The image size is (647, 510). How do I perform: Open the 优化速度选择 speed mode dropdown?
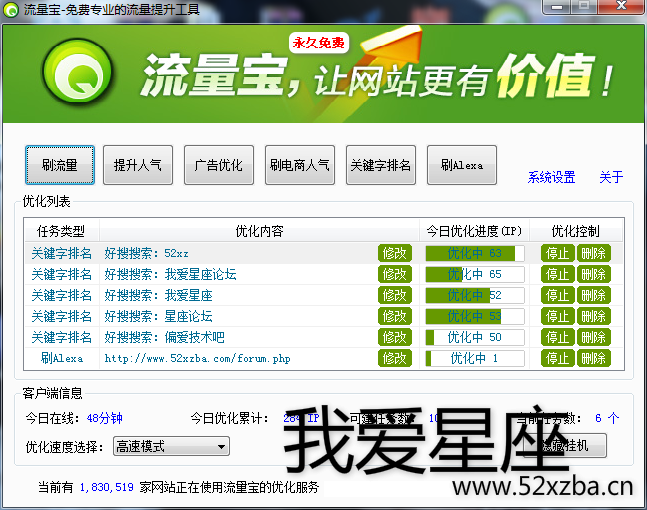point(171,446)
